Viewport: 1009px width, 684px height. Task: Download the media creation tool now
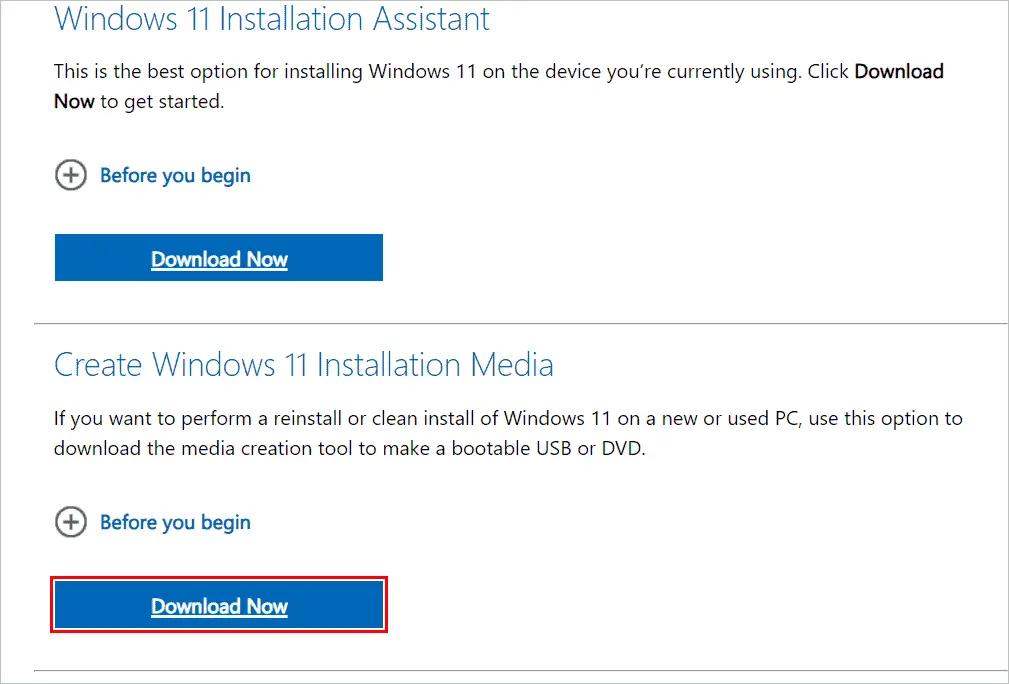click(x=219, y=605)
